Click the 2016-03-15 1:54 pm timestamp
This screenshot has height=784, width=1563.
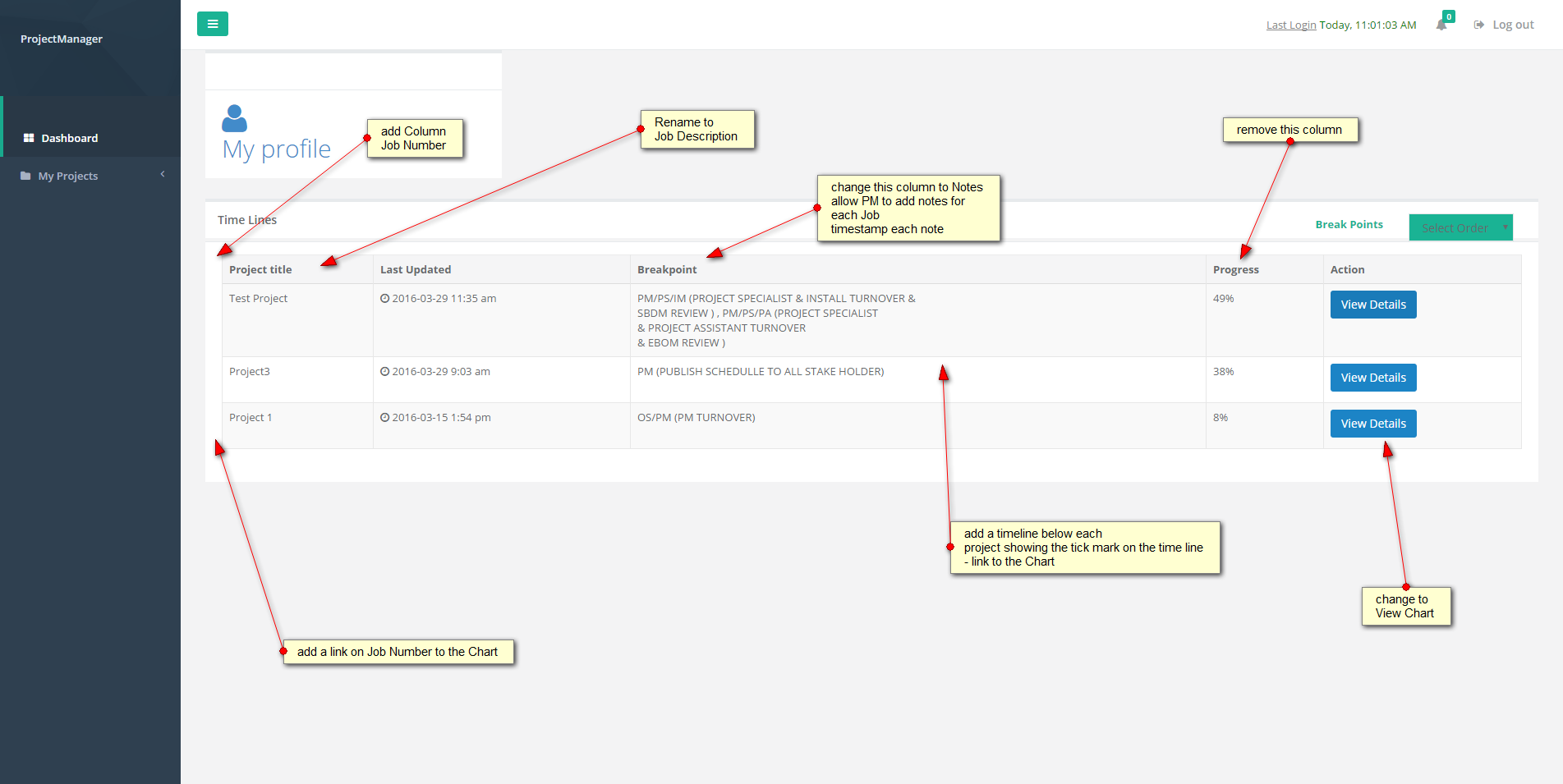[x=441, y=417]
